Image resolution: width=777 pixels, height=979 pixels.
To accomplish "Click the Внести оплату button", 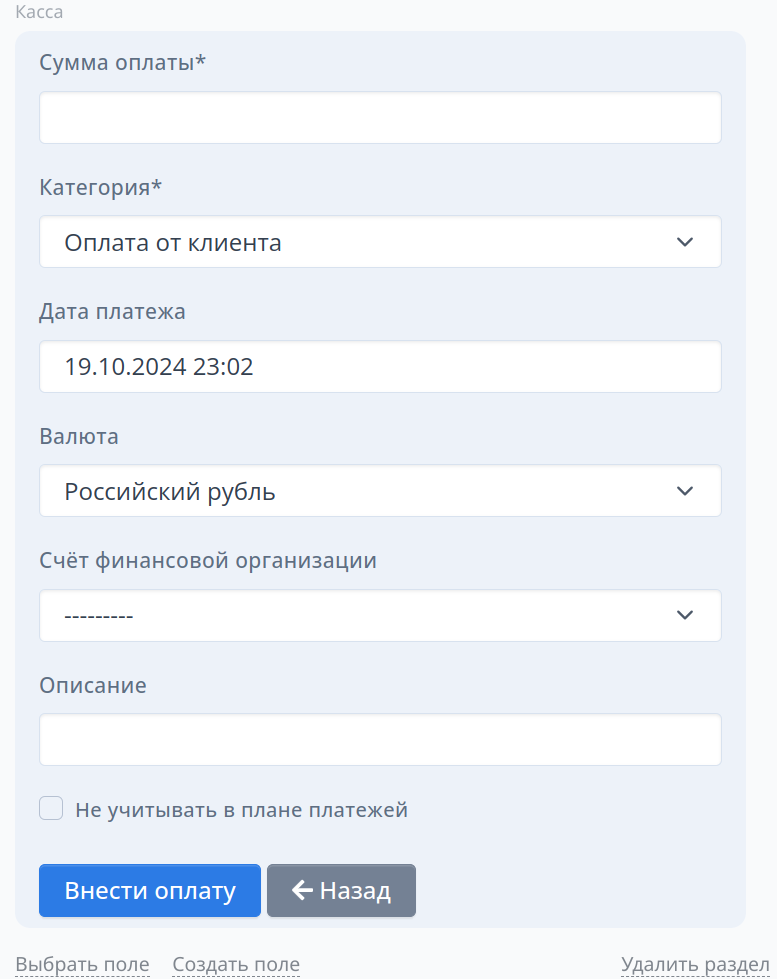I will [x=150, y=890].
